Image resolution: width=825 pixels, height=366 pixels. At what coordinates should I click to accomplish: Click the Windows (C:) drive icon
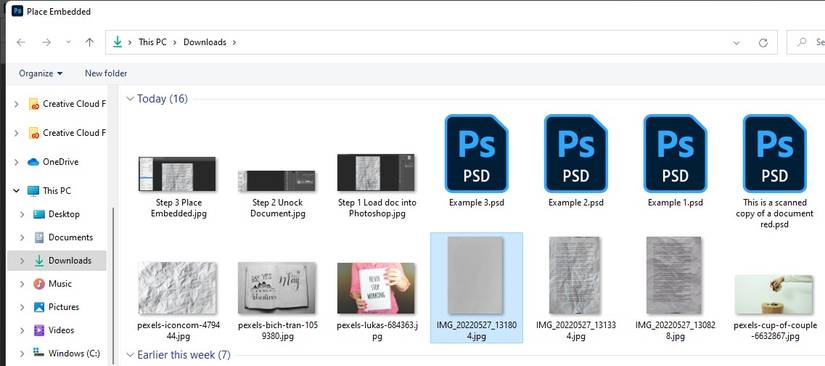[38, 353]
